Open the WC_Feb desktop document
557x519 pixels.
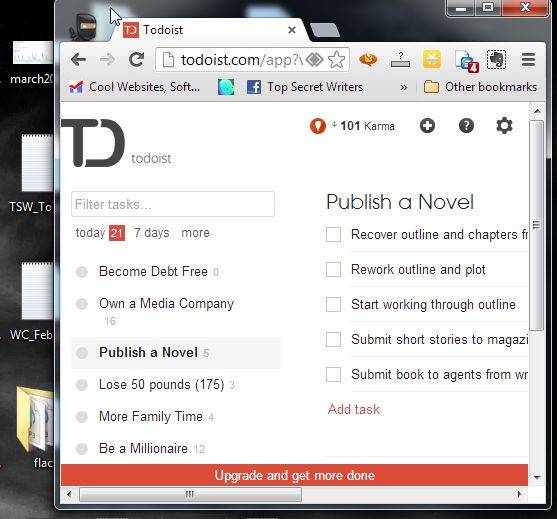pos(37,291)
